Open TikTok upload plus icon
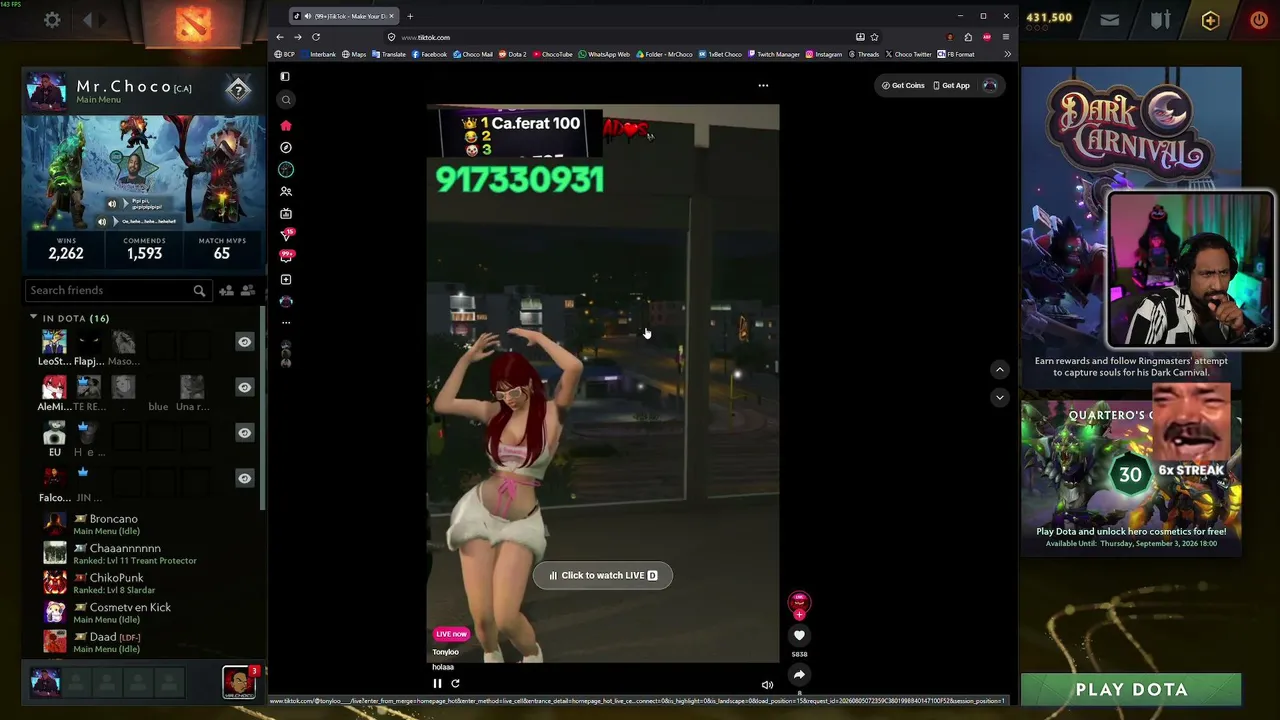Image resolution: width=1280 pixels, height=720 pixels. pos(286,279)
